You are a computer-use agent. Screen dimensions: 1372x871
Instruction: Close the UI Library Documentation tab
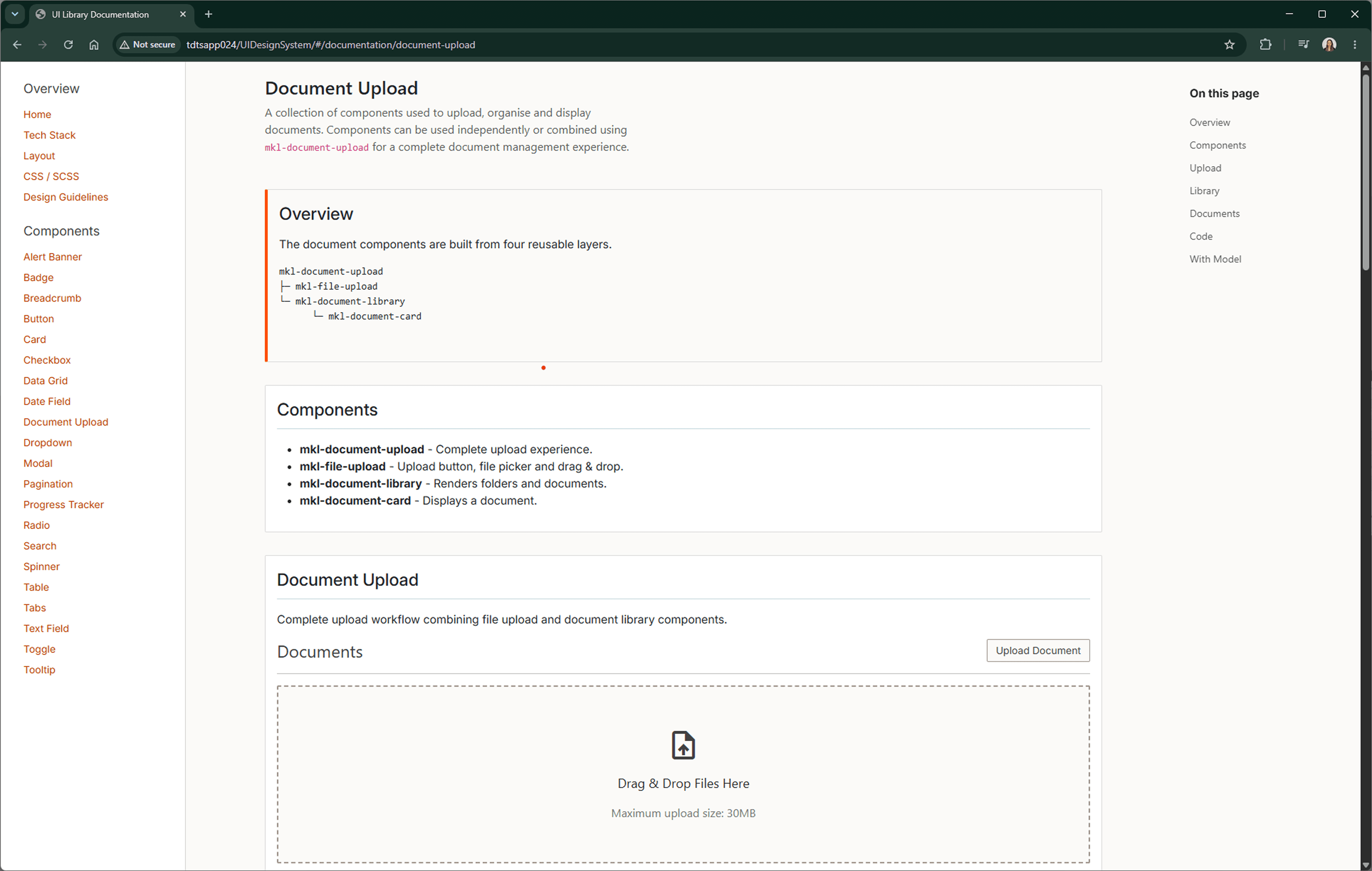[x=183, y=14]
